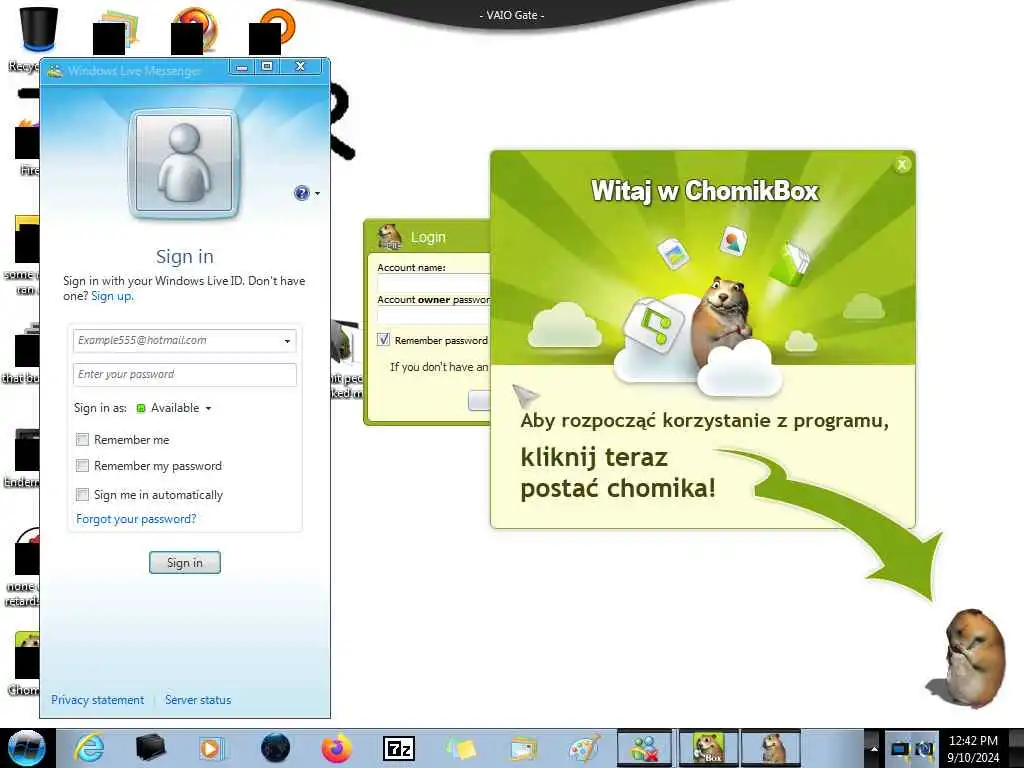Check the Remember me checkbox
This screenshot has height=768, width=1024.
[82, 440]
